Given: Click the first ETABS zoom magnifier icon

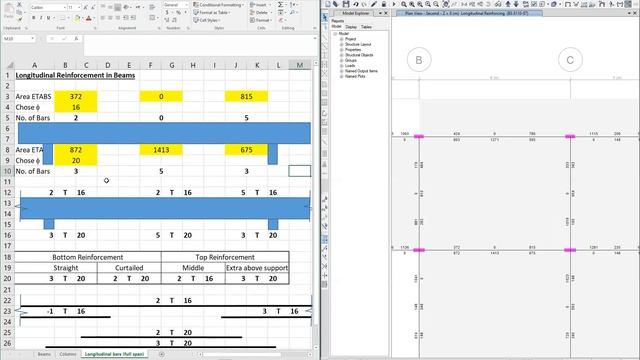Looking at the screenshot, I should pyautogui.click(x=404, y=4).
